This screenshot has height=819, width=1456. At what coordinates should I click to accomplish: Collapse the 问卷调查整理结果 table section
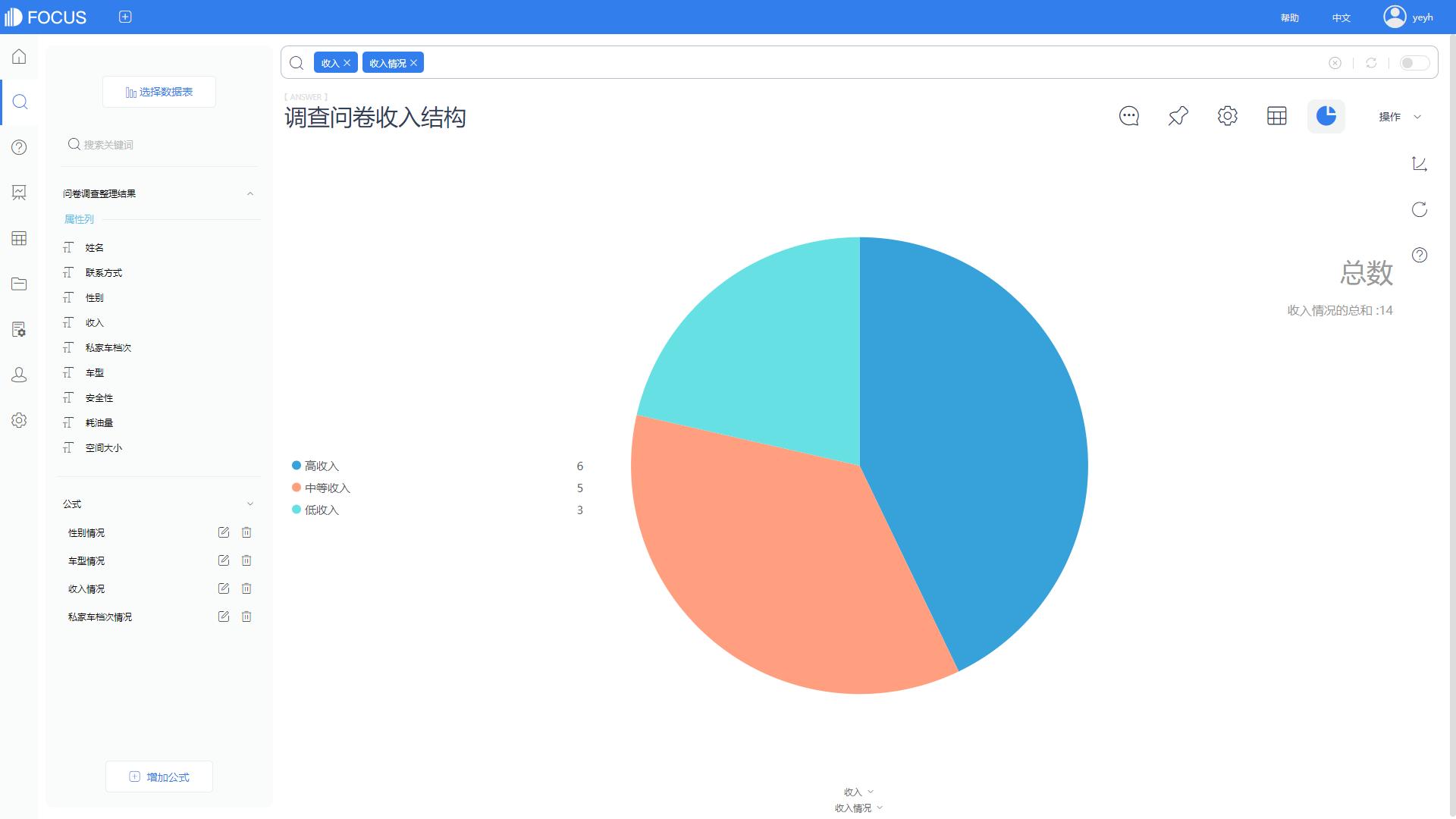click(250, 193)
